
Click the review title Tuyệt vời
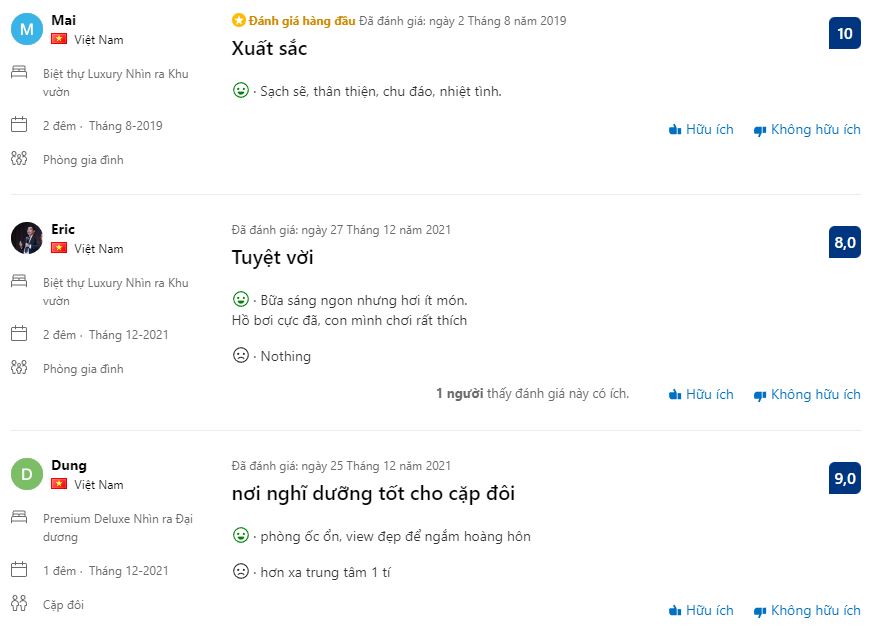click(272, 257)
